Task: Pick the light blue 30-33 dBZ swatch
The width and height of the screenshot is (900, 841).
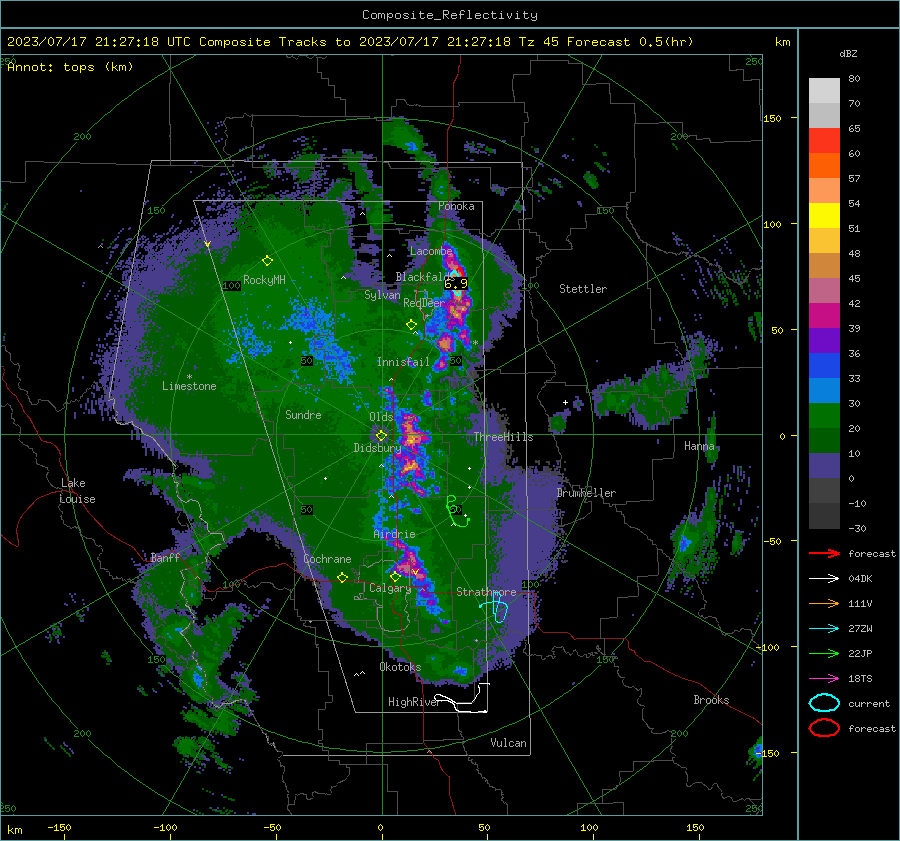Action: tap(824, 391)
